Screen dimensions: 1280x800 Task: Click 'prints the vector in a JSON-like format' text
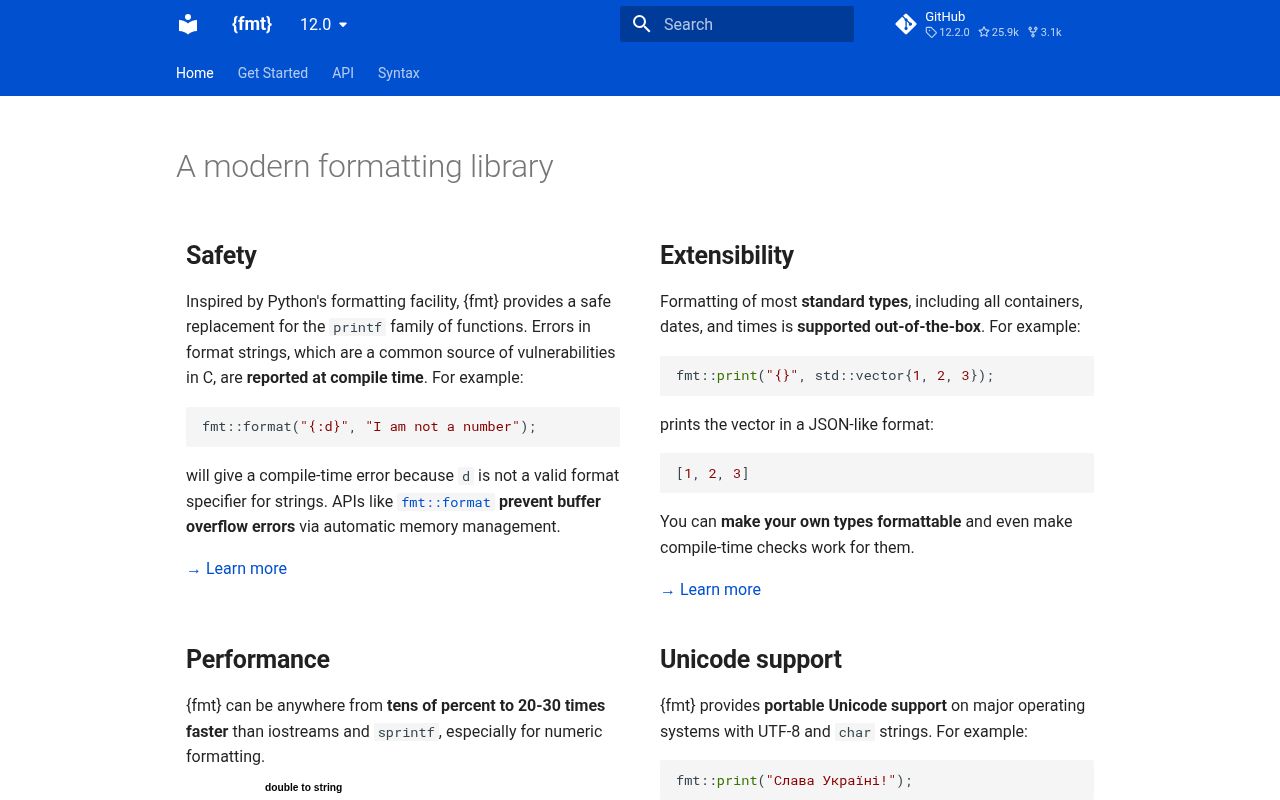[796, 424]
